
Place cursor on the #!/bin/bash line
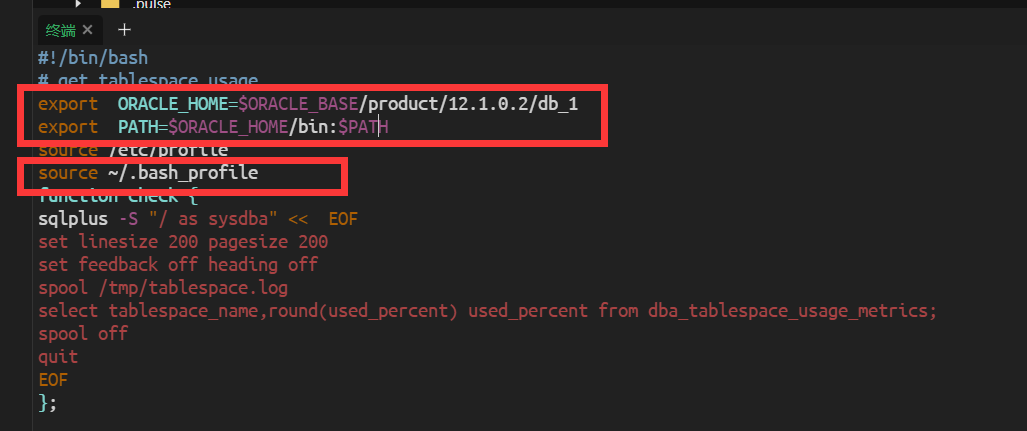[x=93, y=58]
